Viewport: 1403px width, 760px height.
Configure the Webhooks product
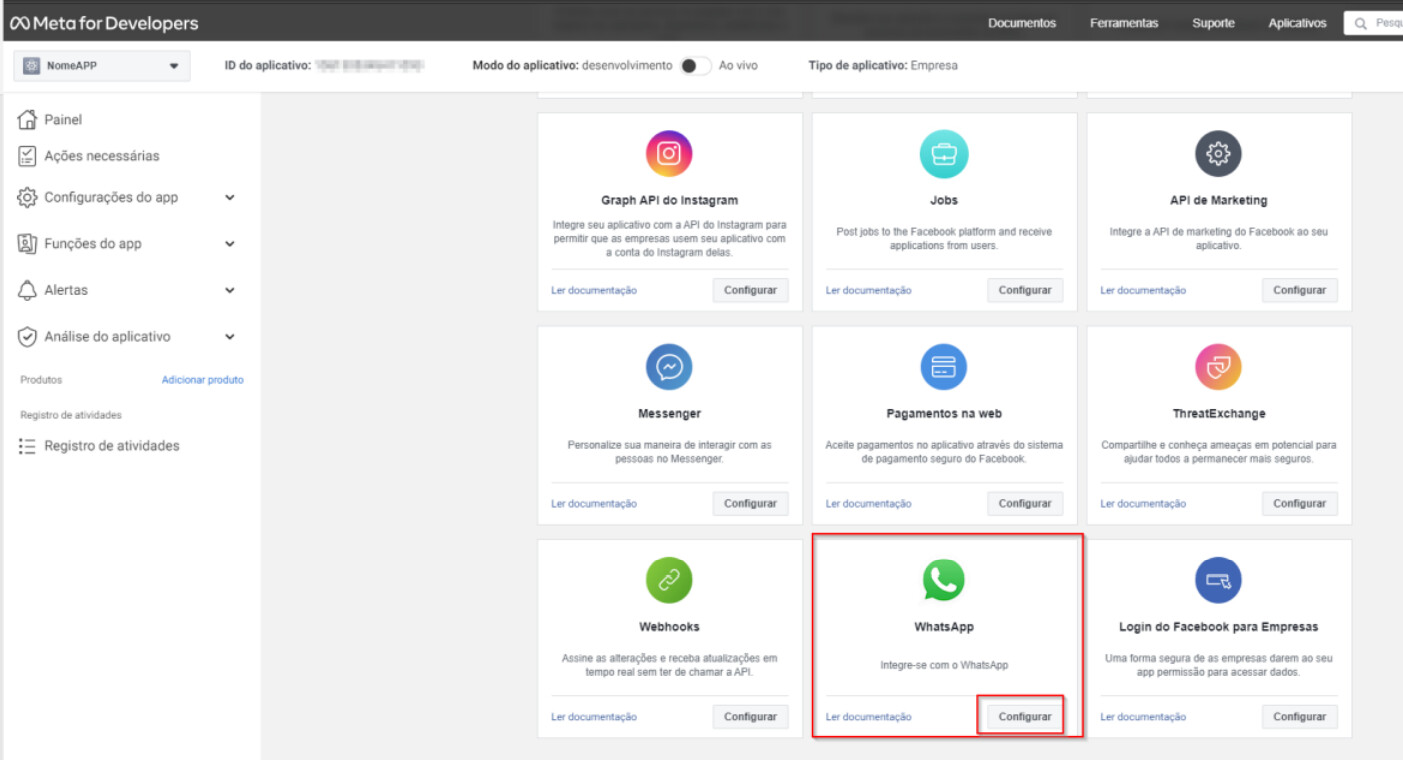pos(750,717)
